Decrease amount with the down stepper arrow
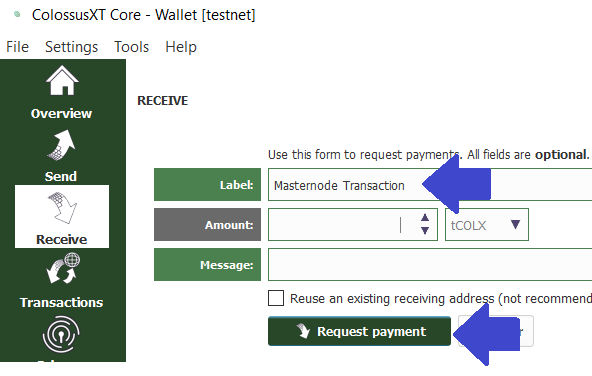The height and width of the screenshot is (376, 592). (x=425, y=230)
